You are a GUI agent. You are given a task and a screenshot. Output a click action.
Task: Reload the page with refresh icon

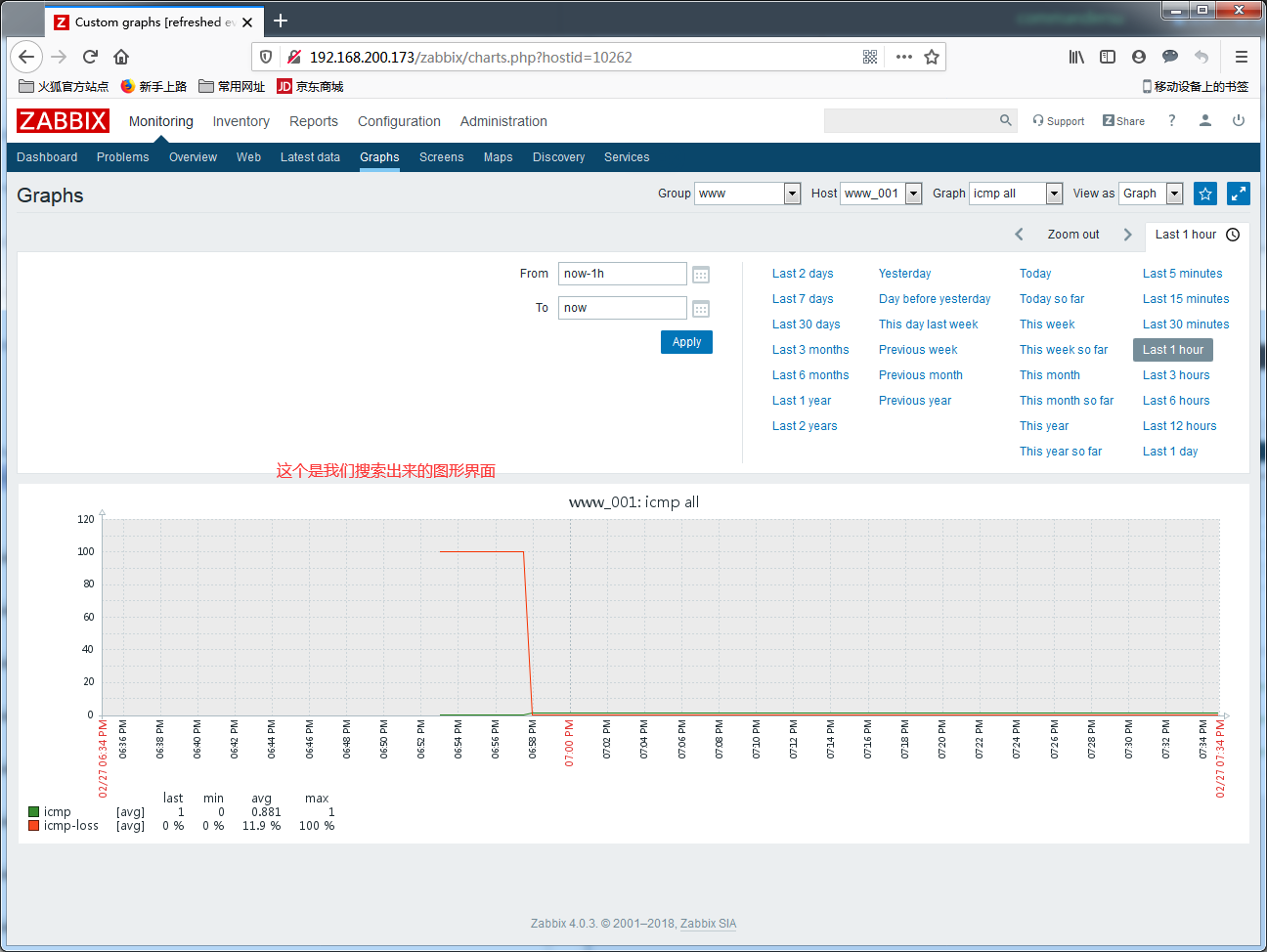point(90,57)
